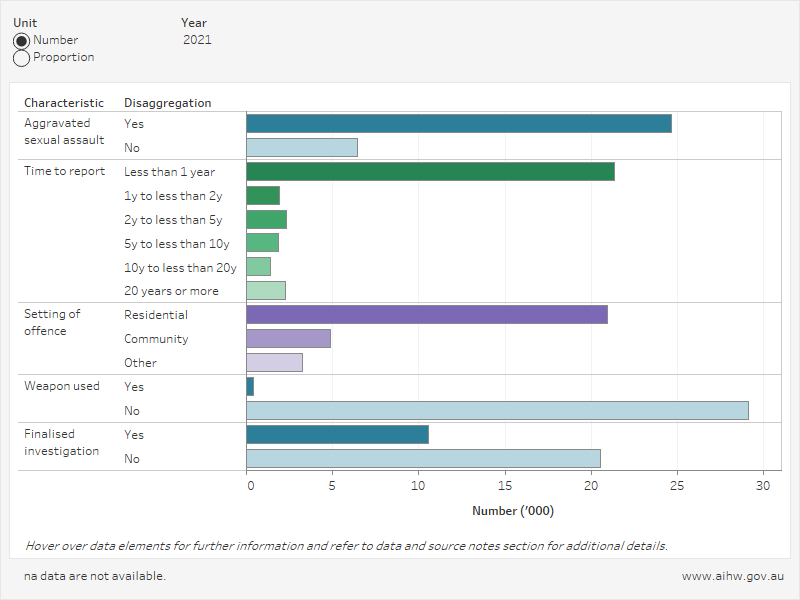Viewport: 800px width, 600px height.
Task: Click the 5y to less than 10y bar
Action: 262,244
